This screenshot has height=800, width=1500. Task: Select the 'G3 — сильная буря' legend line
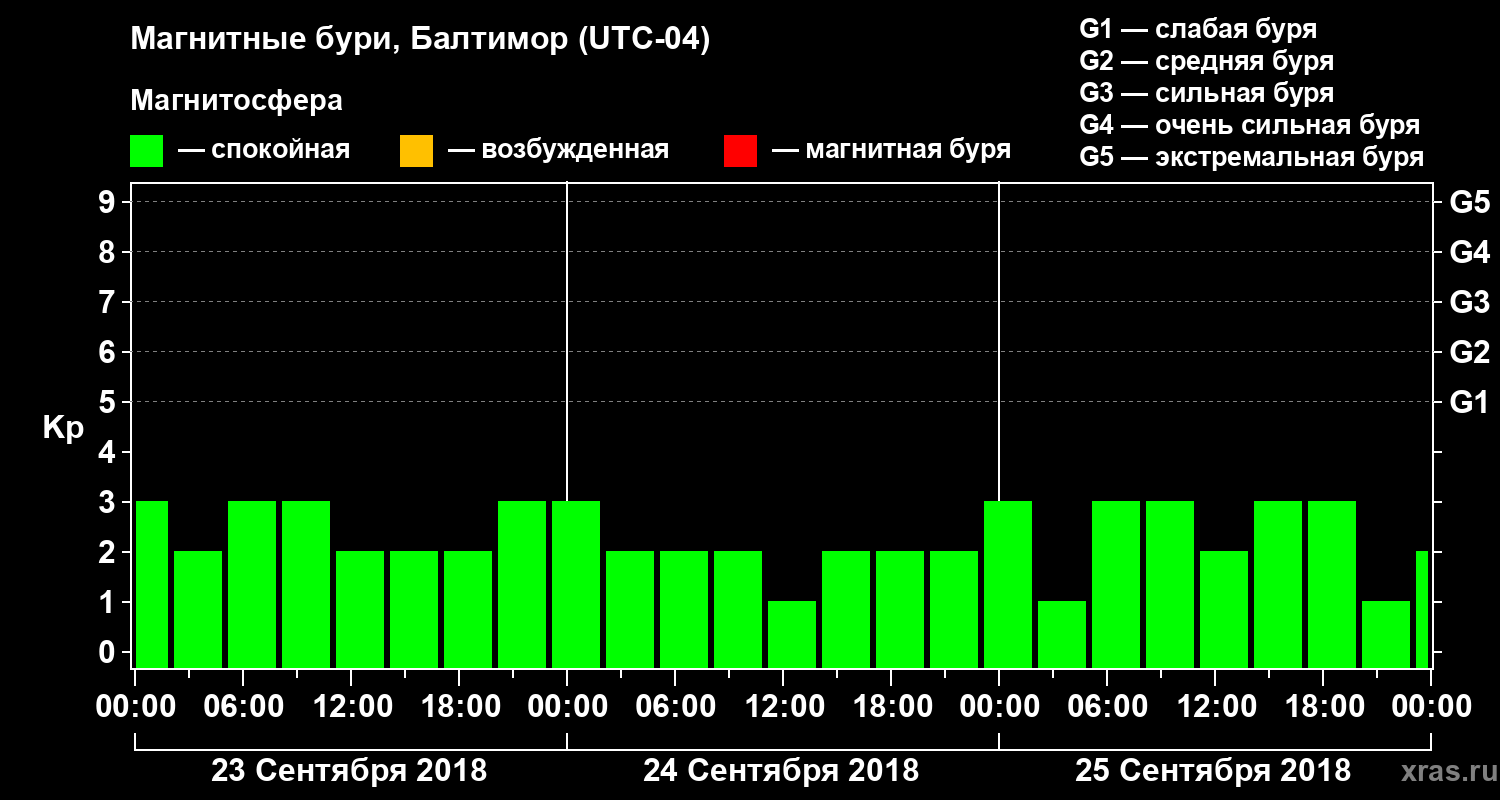coord(1207,93)
